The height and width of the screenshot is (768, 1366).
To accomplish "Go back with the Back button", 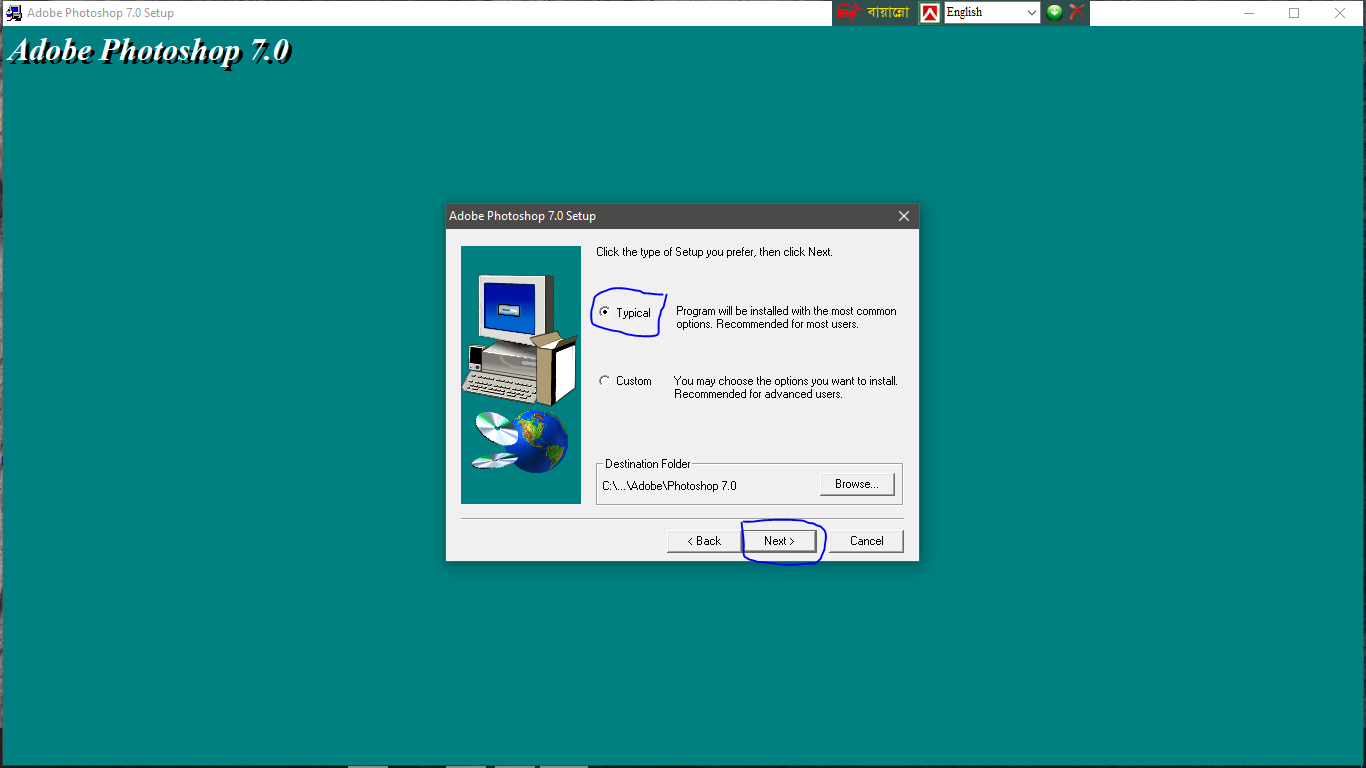I will tap(704, 541).
